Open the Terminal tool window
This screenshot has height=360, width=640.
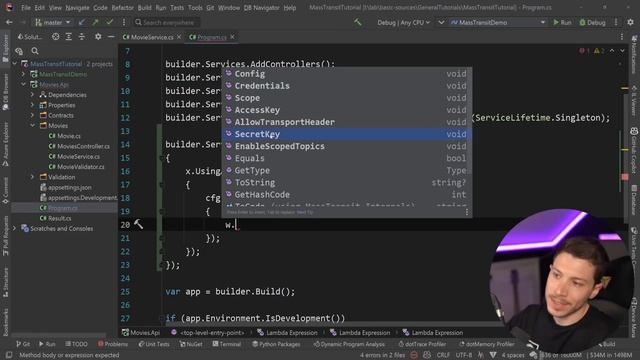pos(227,344)
